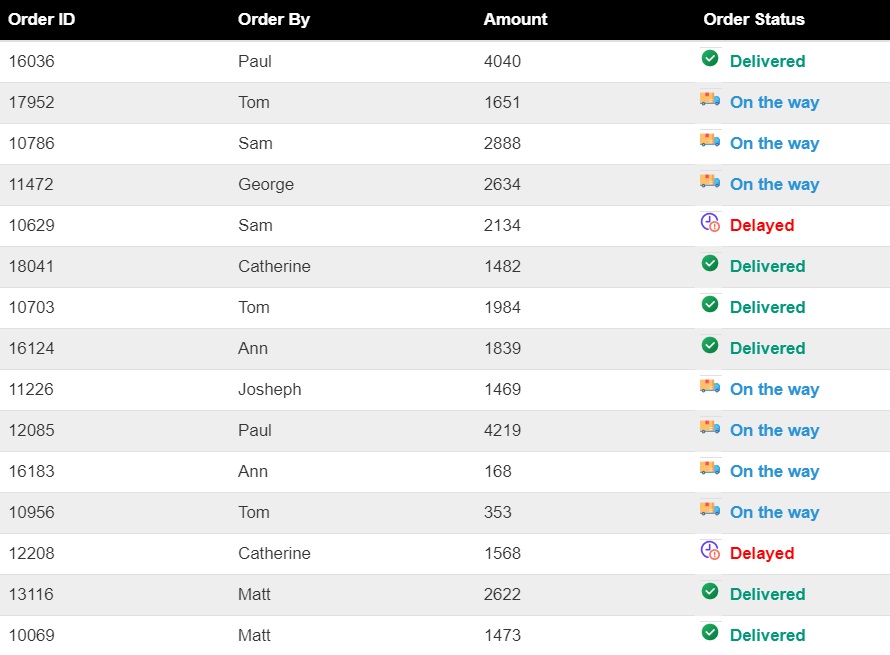The height and width of the screenshot is (655, 890).
Task: Click Delivered status text for order 16124
Action: click(x=767, y=348)
